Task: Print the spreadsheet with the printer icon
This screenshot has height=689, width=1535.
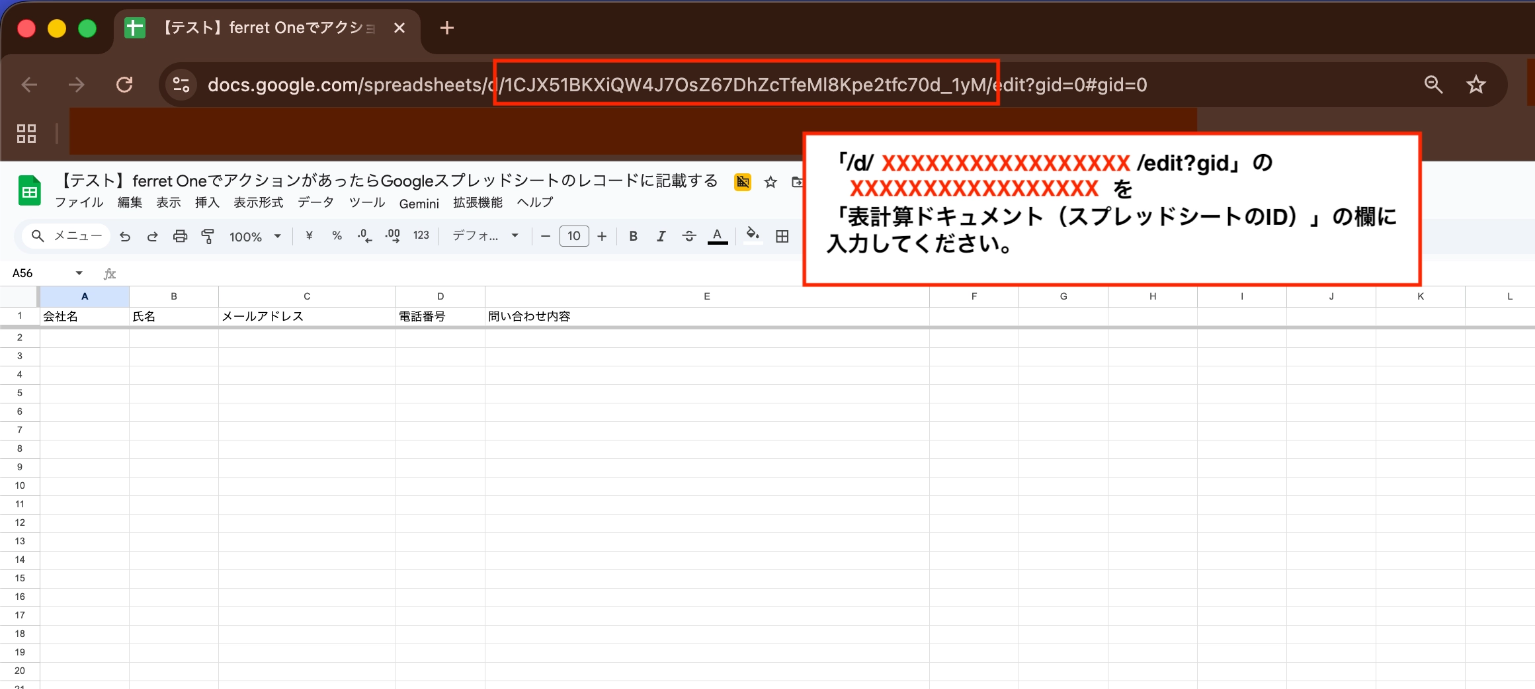Action: coord(180,237)
